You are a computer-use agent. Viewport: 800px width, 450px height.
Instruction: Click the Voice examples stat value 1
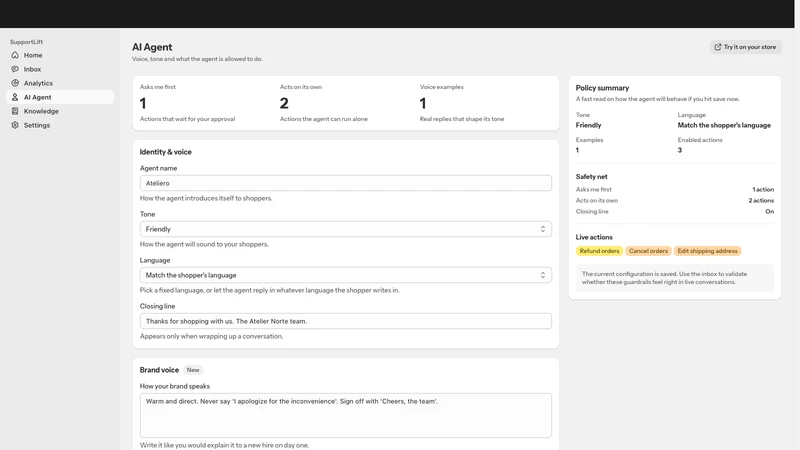[x=423, y=104]
